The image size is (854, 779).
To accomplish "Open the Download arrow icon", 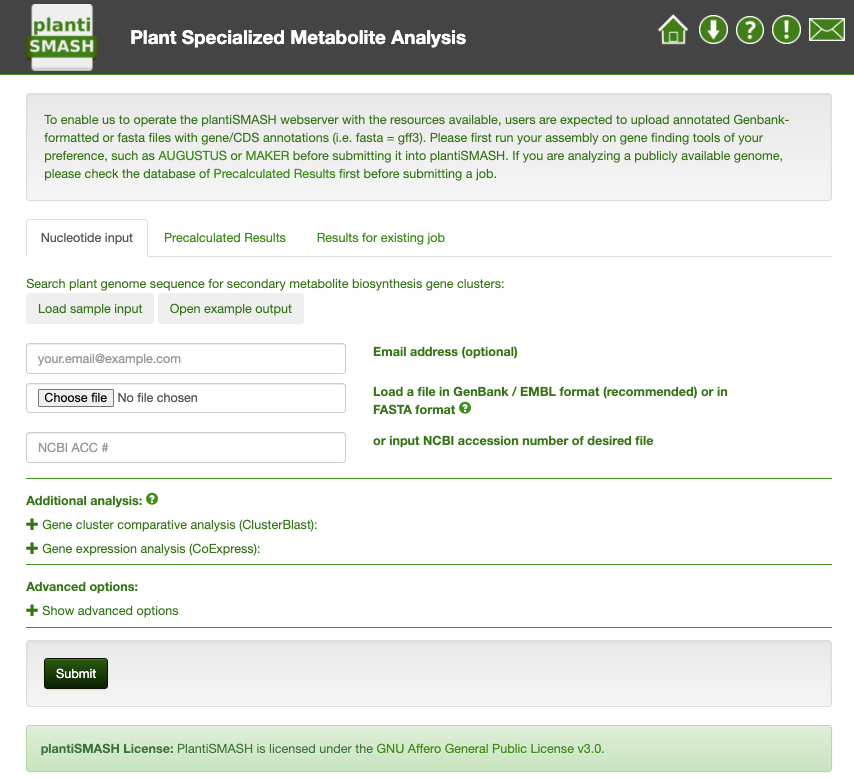I will point(713,29).
